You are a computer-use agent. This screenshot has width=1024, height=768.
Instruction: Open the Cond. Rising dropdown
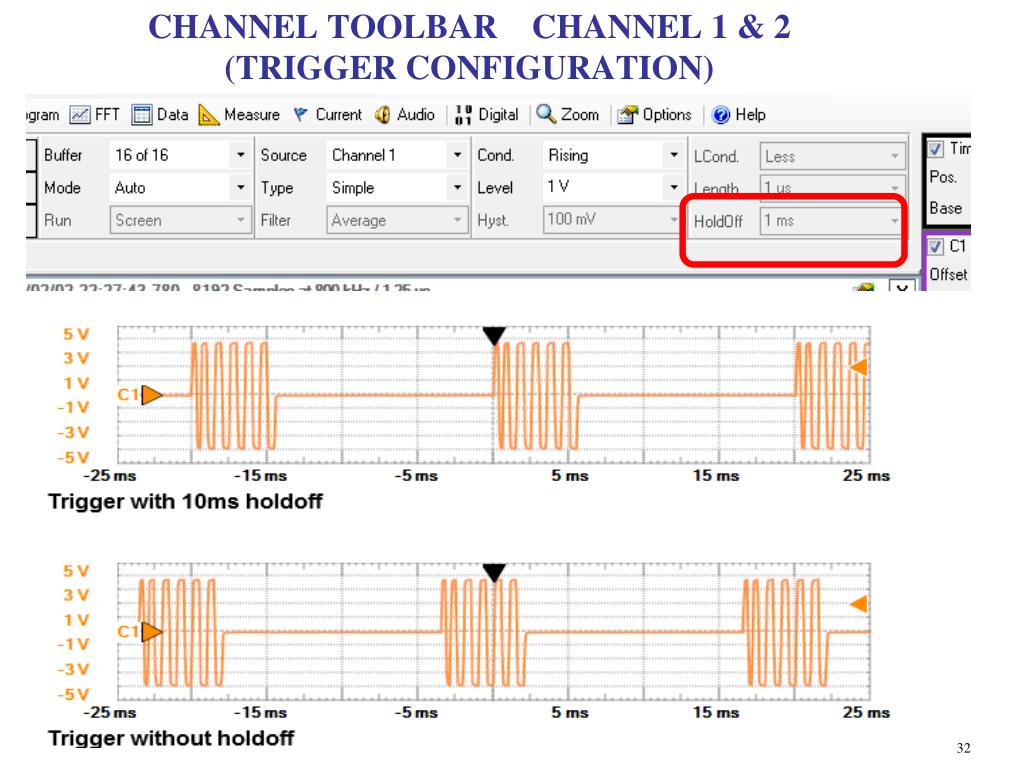tap(612, 155)
